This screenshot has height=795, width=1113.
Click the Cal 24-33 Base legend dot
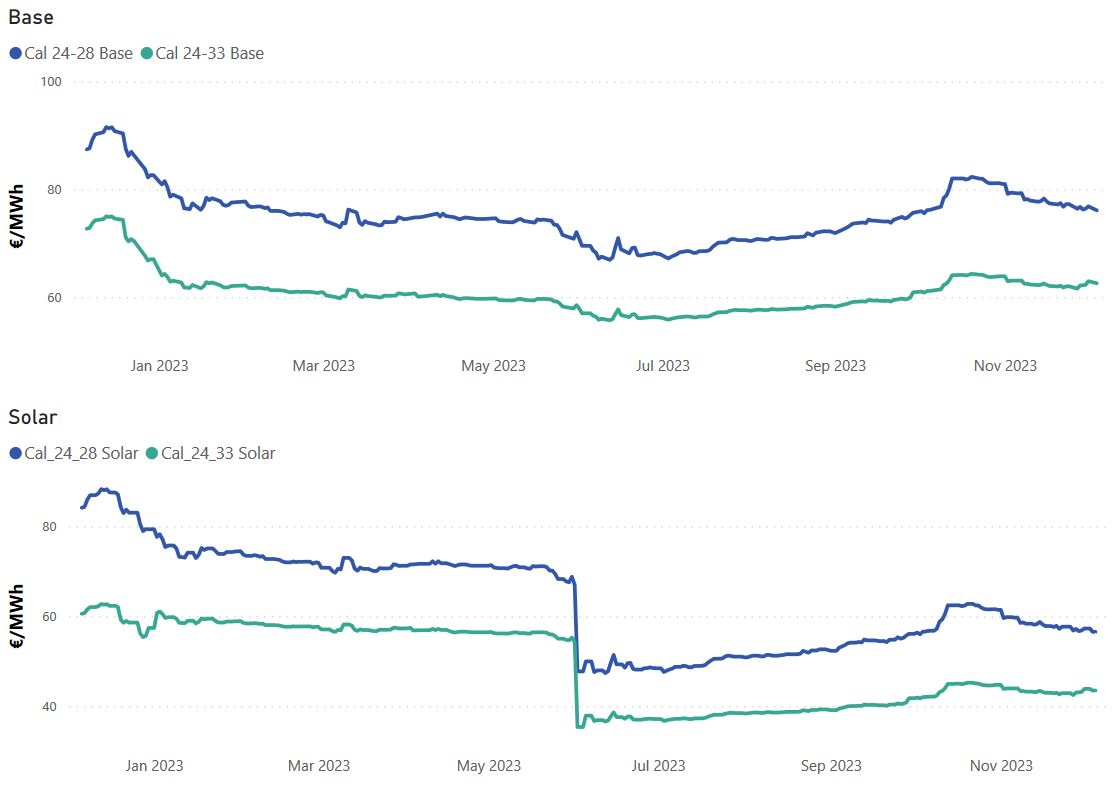[147, 54]
